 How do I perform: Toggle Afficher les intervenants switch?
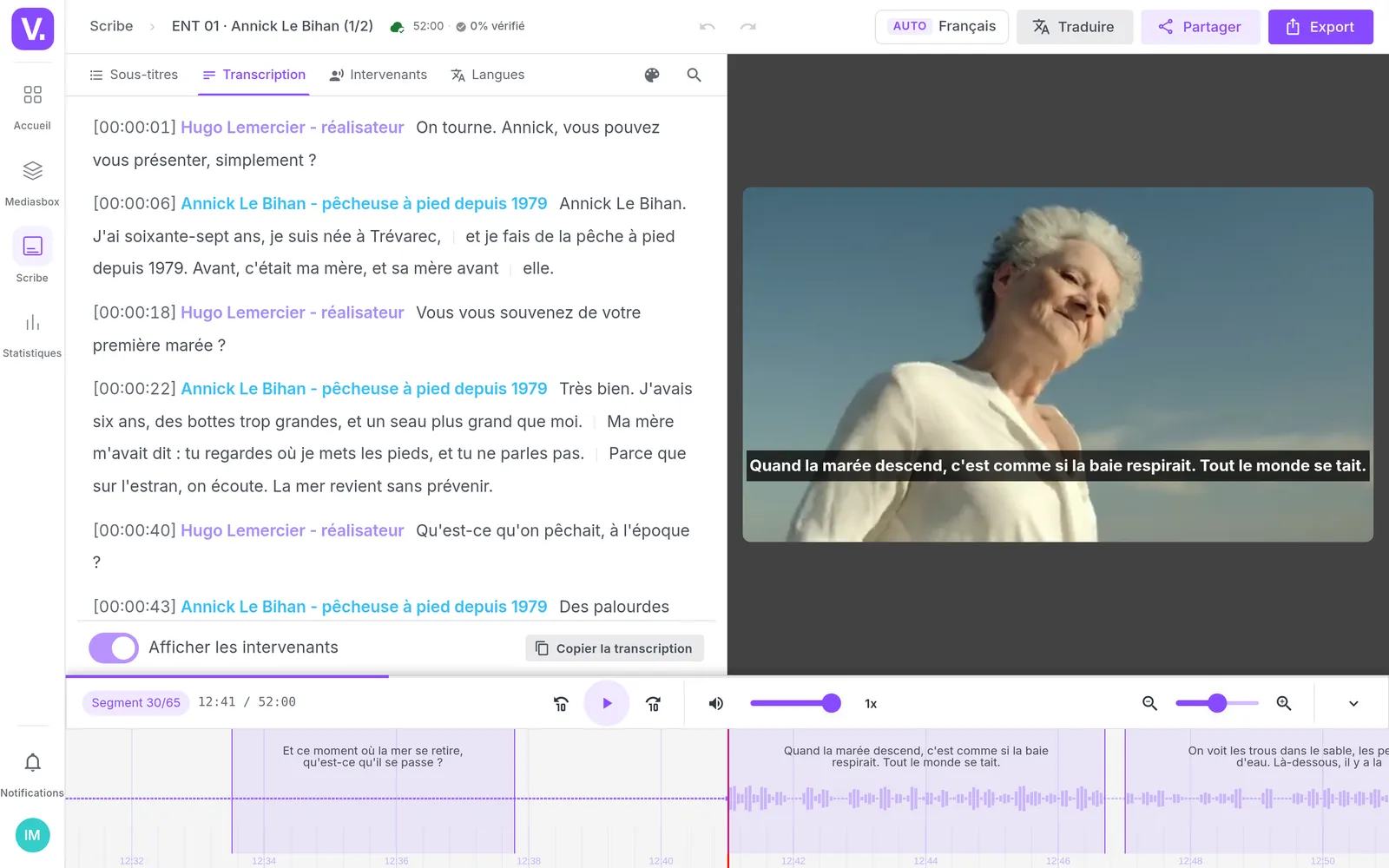coord(114,648)
